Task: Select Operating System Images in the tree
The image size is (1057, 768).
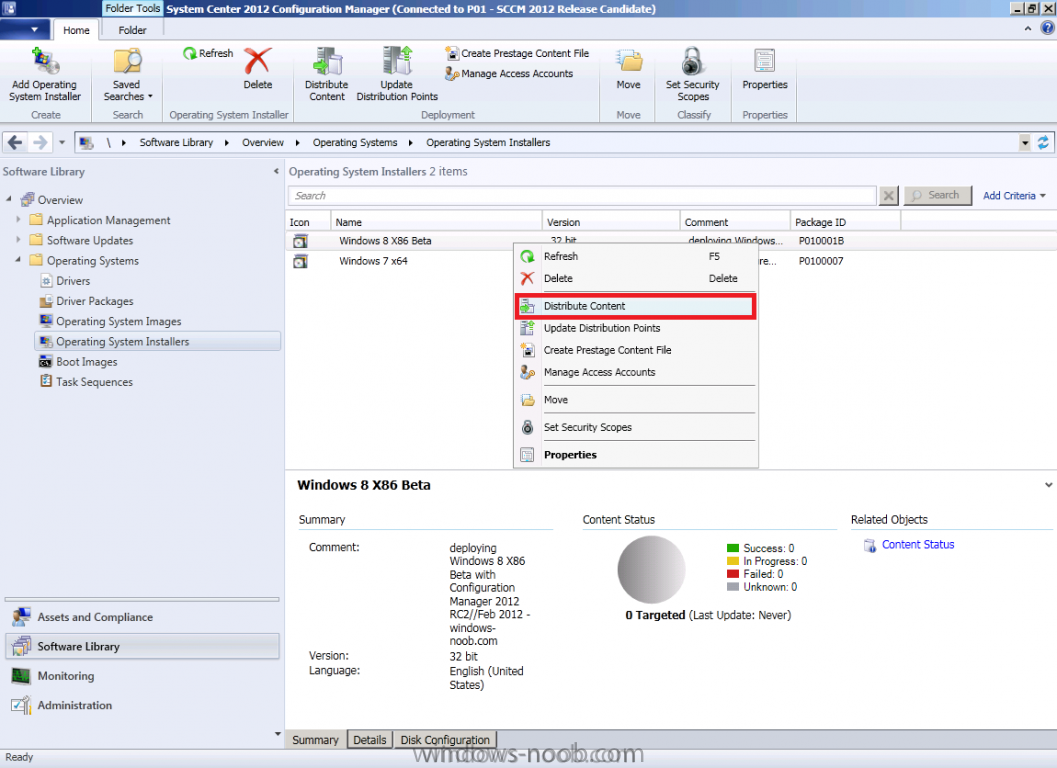Action: pyautogui.click(x=118, y=321)
